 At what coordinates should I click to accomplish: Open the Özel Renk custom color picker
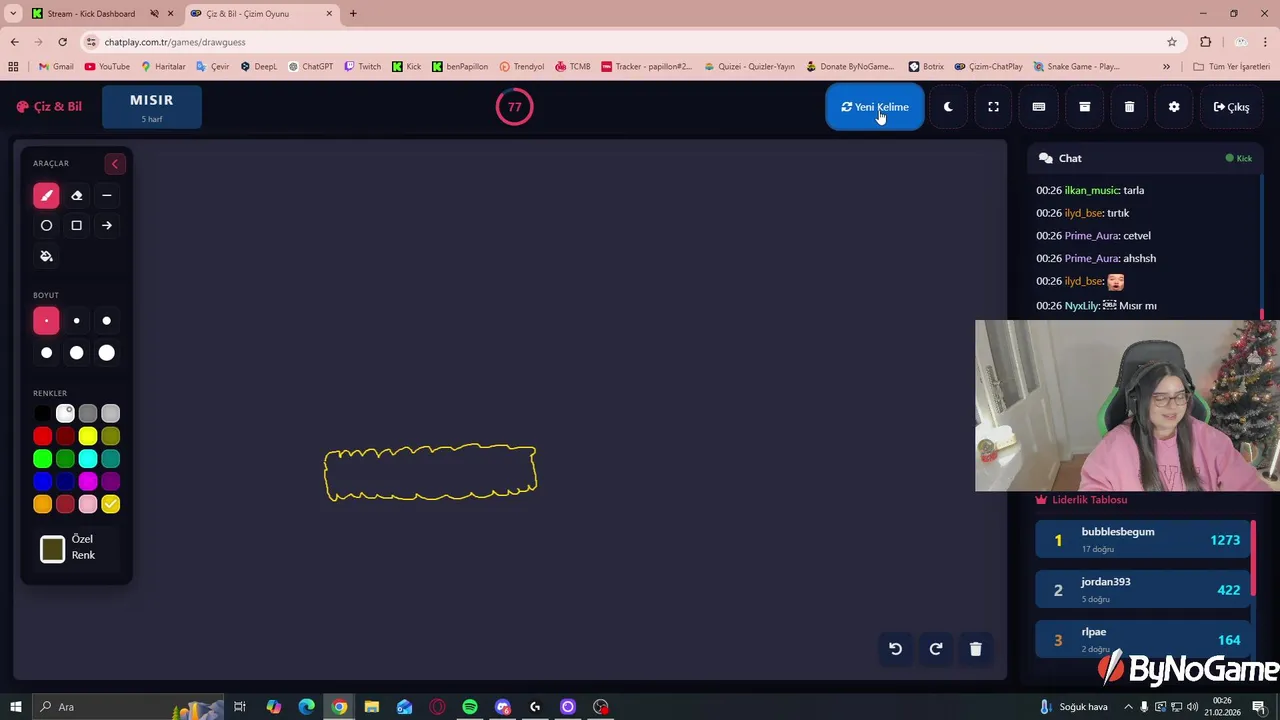point(53,548)
